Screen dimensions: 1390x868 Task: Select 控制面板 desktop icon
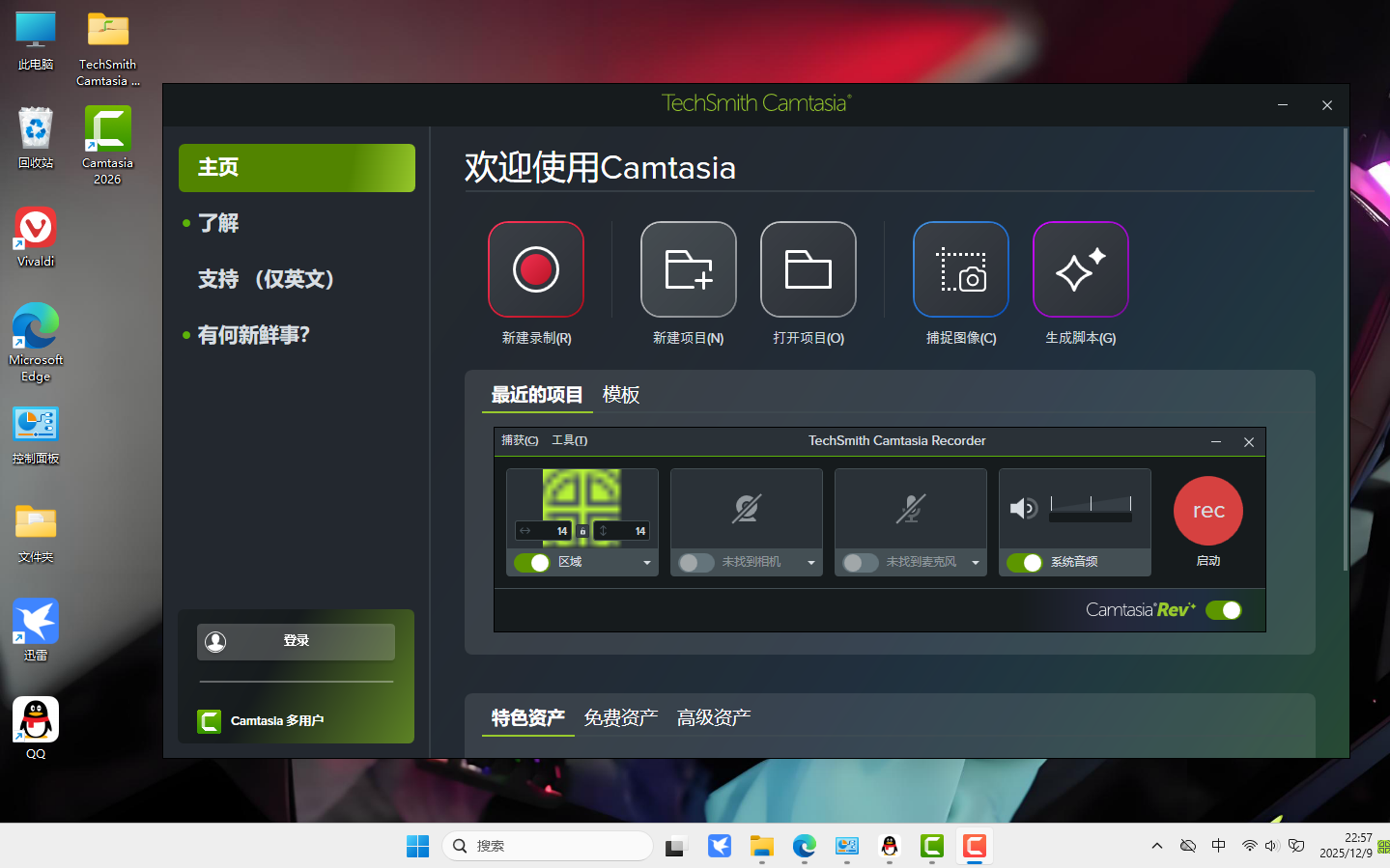coord(36,435)
